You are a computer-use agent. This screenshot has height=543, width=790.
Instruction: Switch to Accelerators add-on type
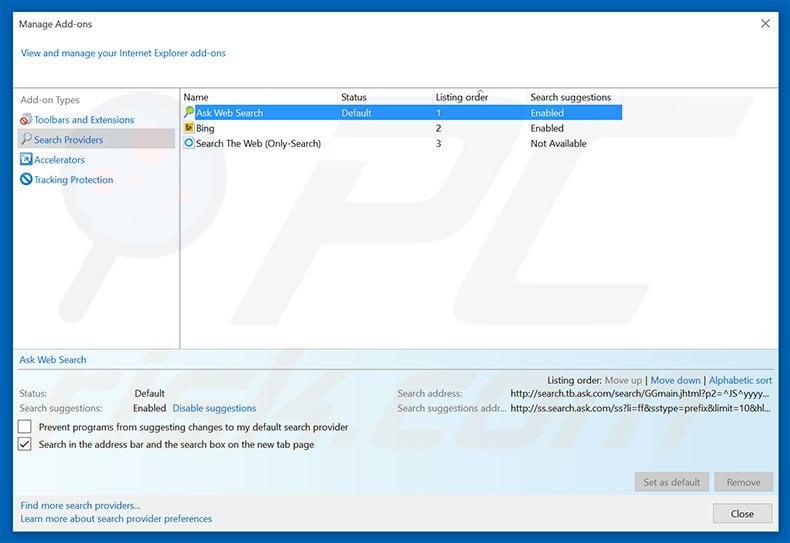click(59, 160)
